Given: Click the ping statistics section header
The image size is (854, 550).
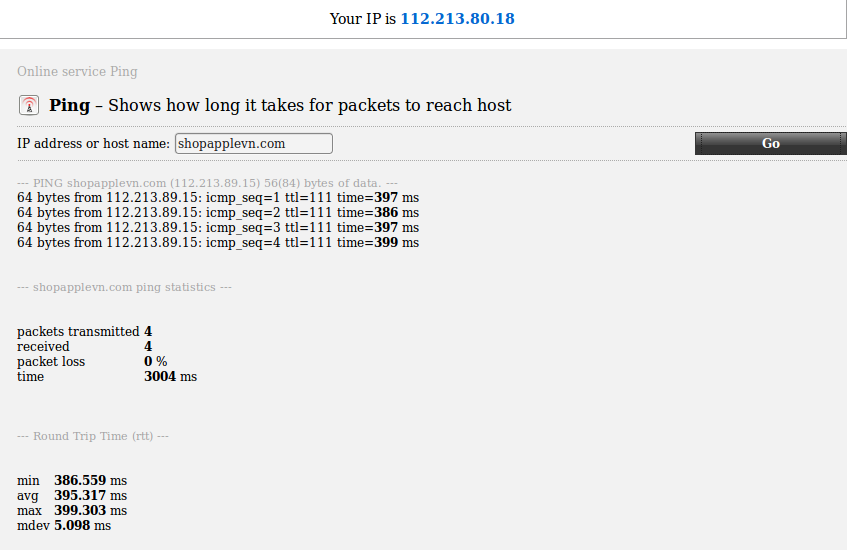Looking at the screenshot, I should [124, 287].
